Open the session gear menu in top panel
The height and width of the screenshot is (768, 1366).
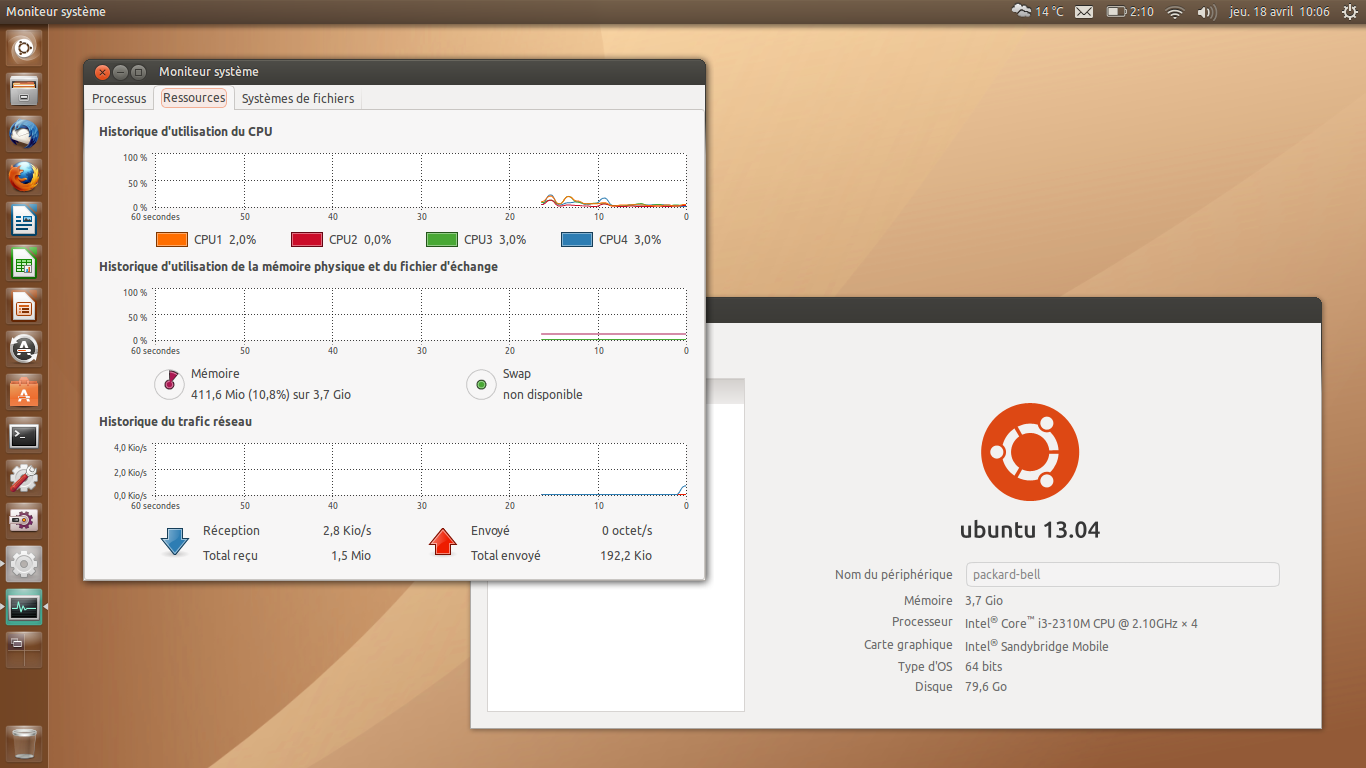point(1351,12)
